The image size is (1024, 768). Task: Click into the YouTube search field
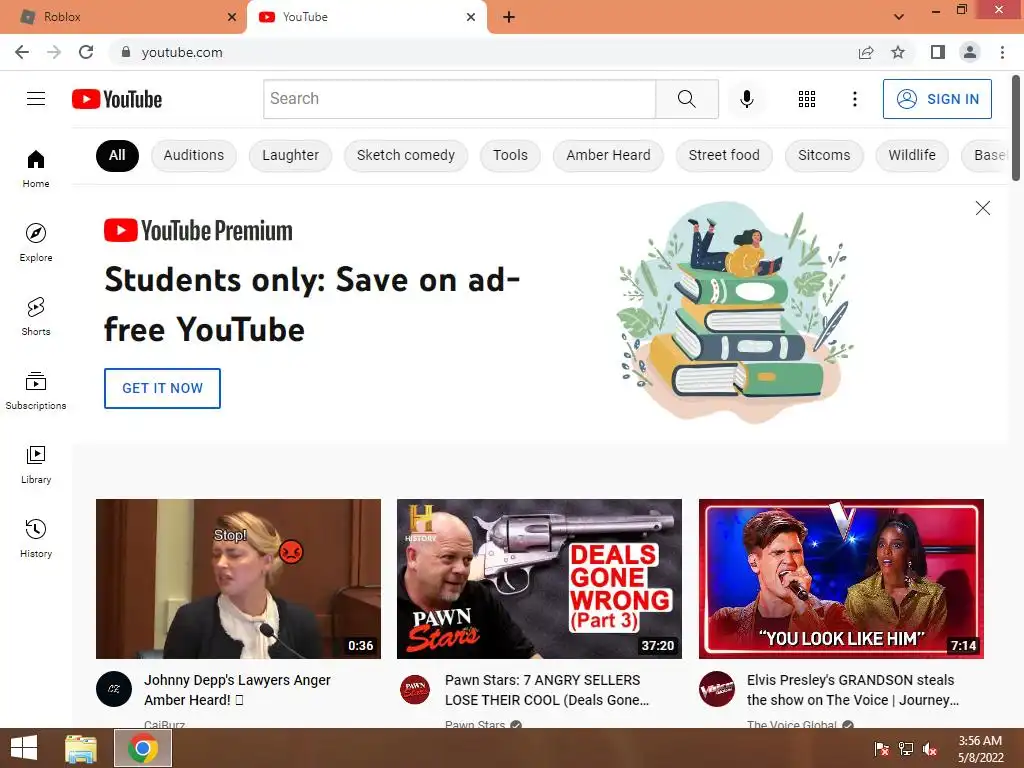[459, 99]
